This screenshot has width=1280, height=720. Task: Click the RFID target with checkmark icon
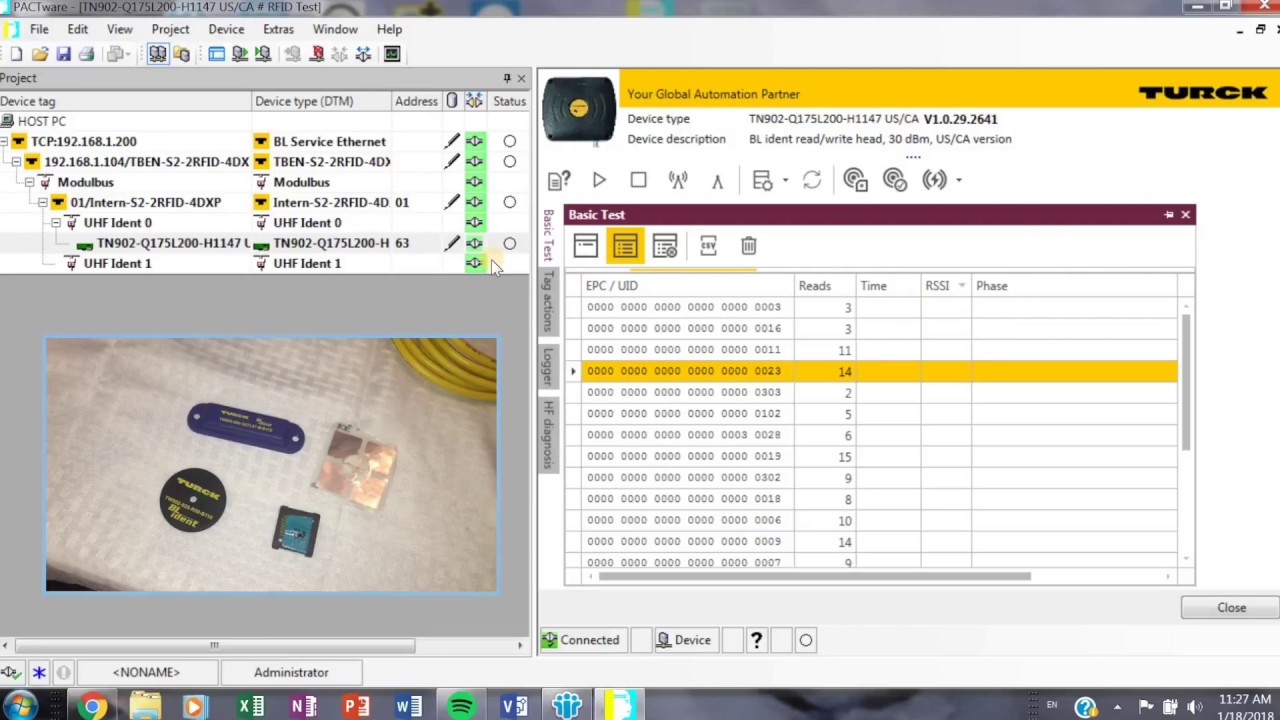pyautogui.click(x=895, y=180)
